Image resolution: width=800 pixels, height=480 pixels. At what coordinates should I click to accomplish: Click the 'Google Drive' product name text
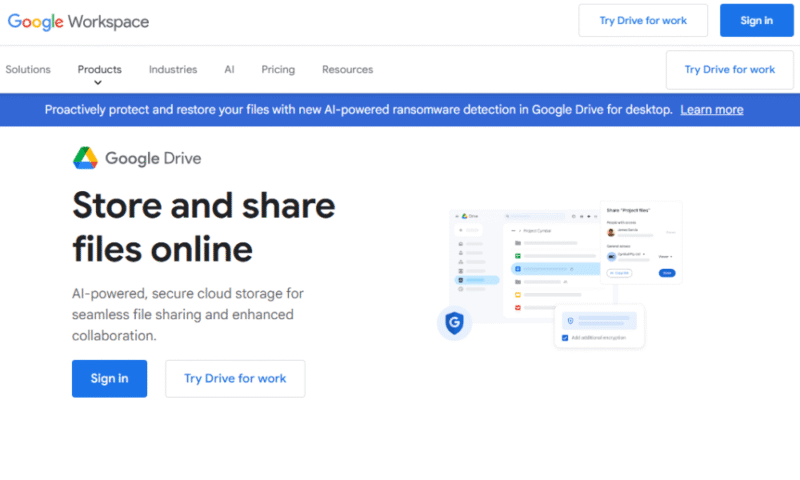(153, 158)
